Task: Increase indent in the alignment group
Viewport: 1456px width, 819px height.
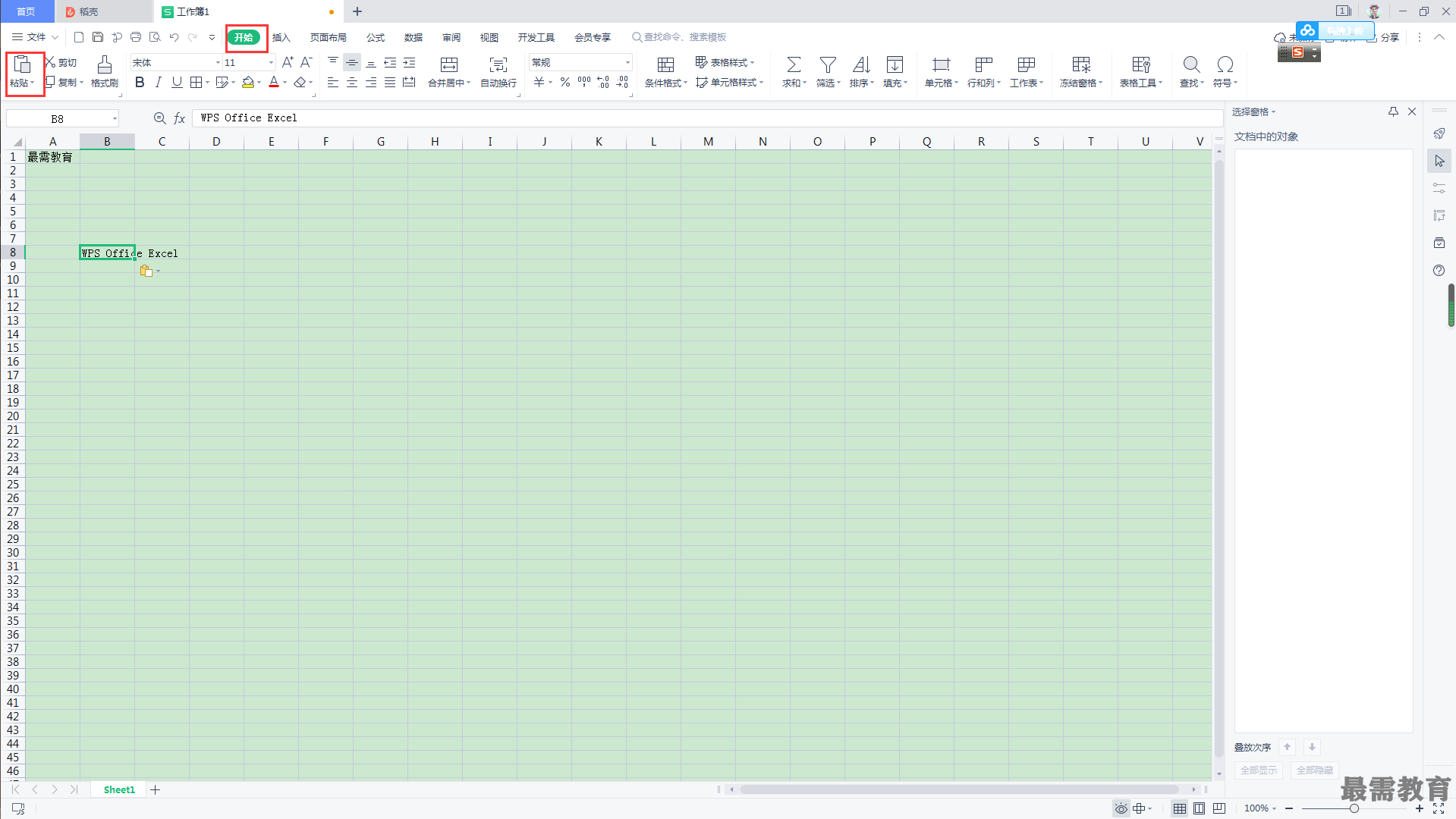Action: click(x=409, y=62)
